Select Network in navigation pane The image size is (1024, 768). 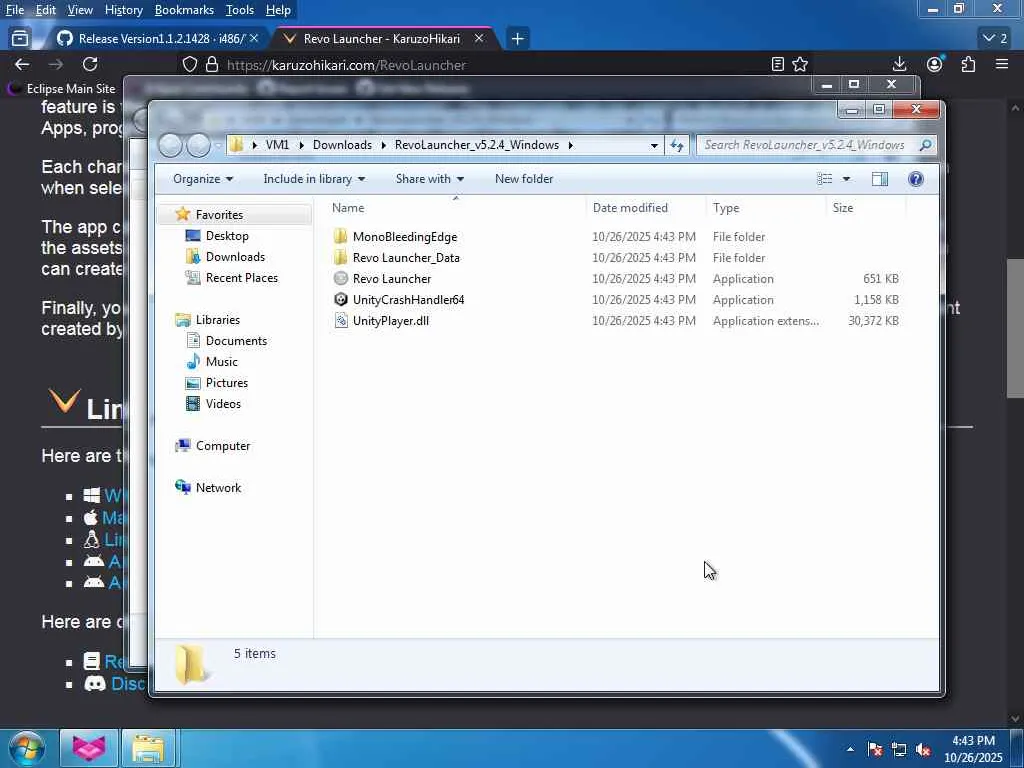point(218,487)
